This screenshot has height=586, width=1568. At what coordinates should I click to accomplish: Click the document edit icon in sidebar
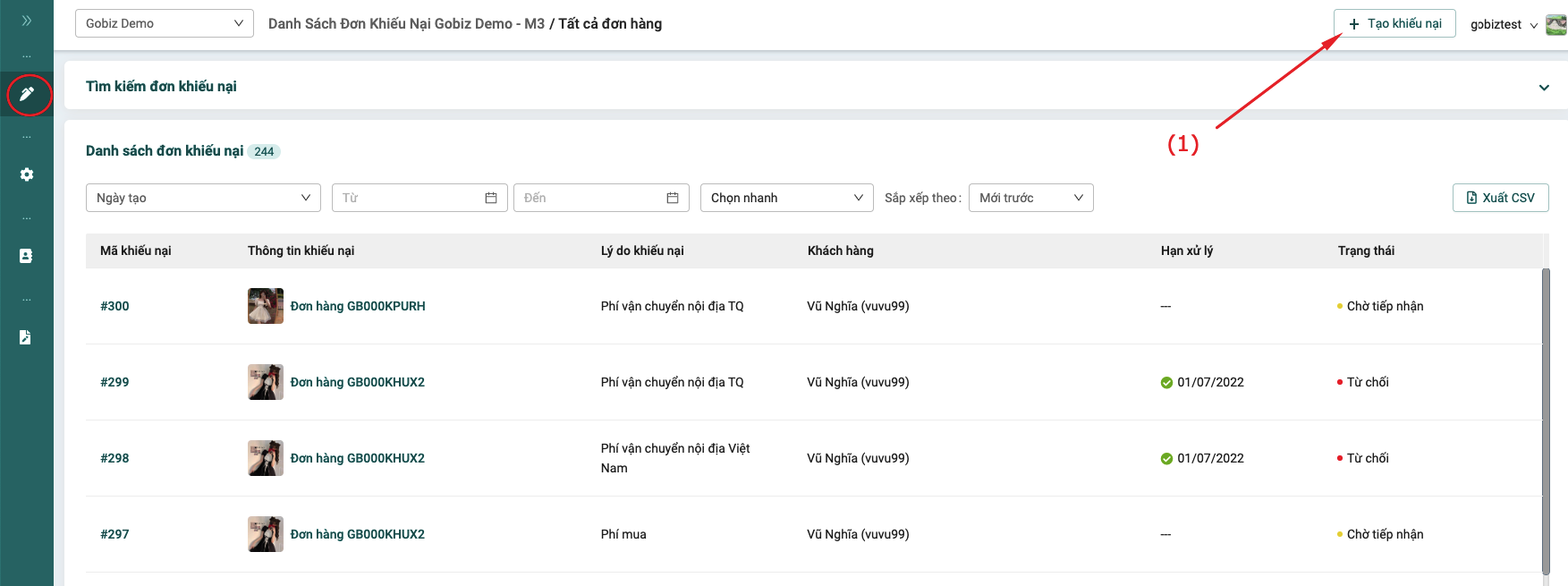click(26, 337)
